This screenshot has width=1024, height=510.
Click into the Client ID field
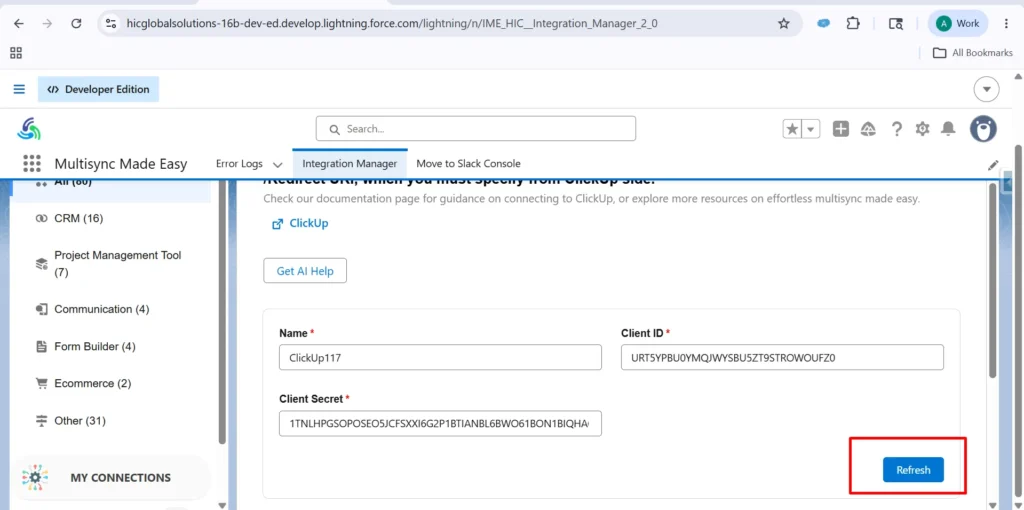(x=782, y=357)
